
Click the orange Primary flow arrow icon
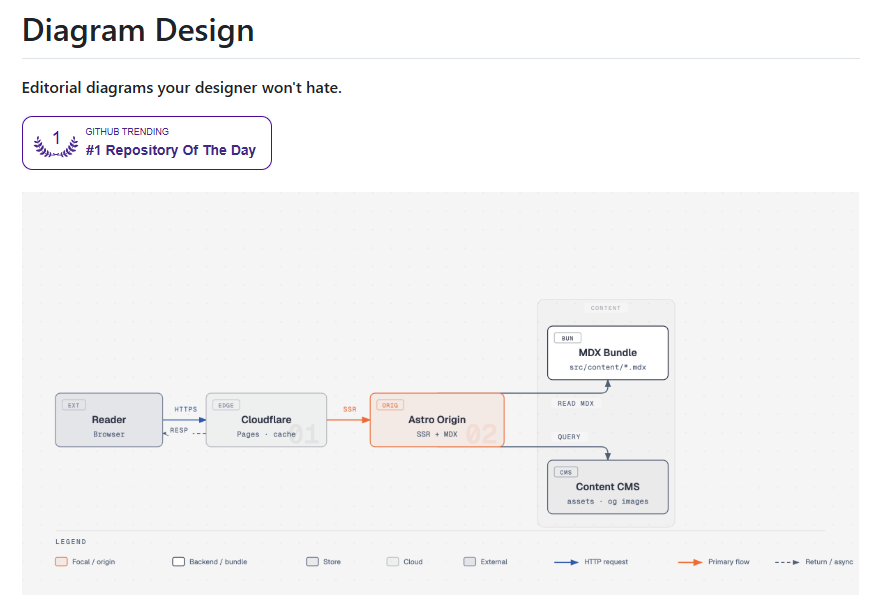(690, 562)
